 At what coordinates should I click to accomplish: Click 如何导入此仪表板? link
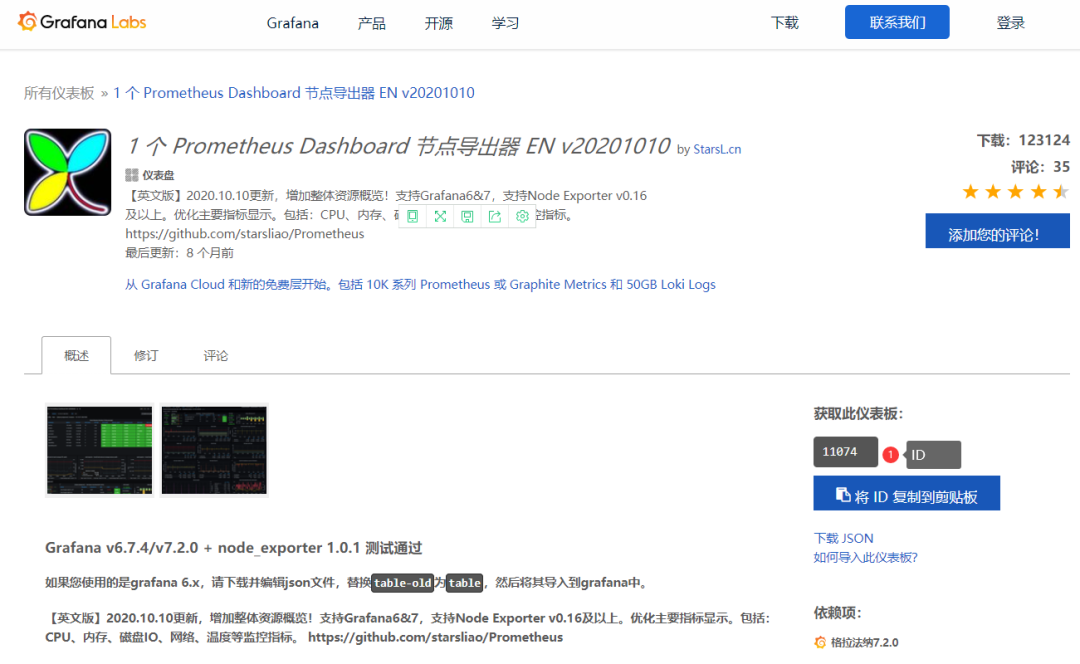tap(866, 557)
